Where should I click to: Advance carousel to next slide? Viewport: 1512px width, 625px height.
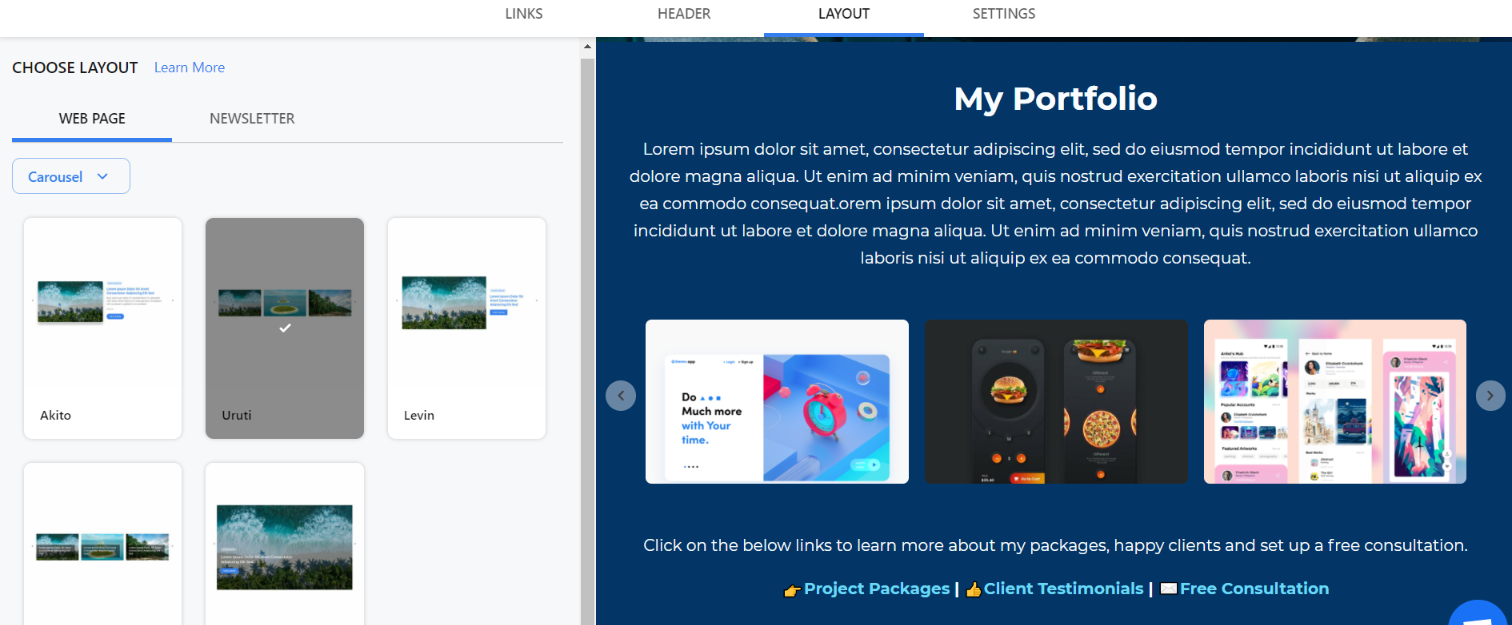pyautogui.click(x=1490, y=396)
